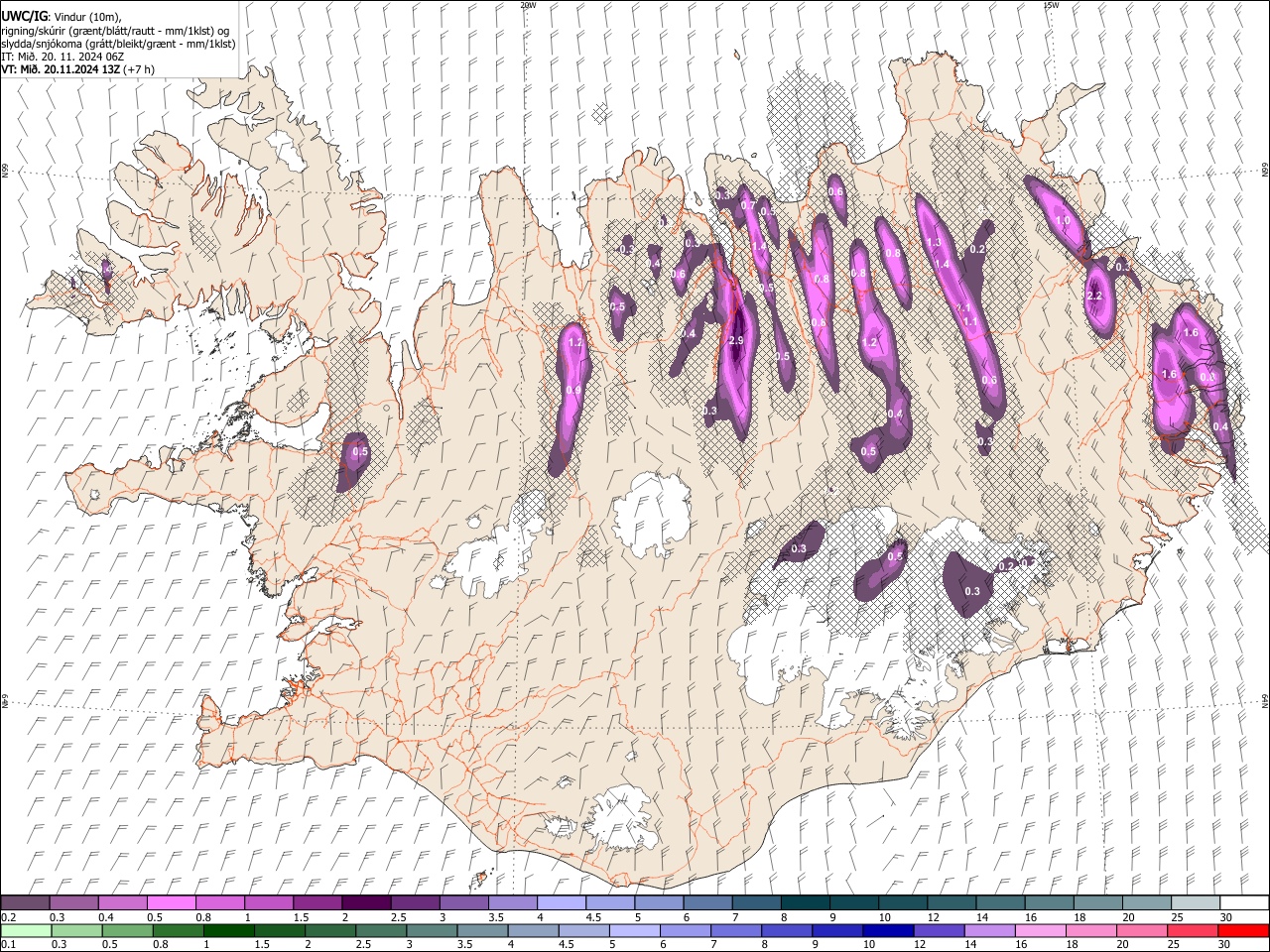The height and width of the screenshot is (952, 1270).
Task: Click the '1.3' precipitation value on map
Action: pos(934,243)
